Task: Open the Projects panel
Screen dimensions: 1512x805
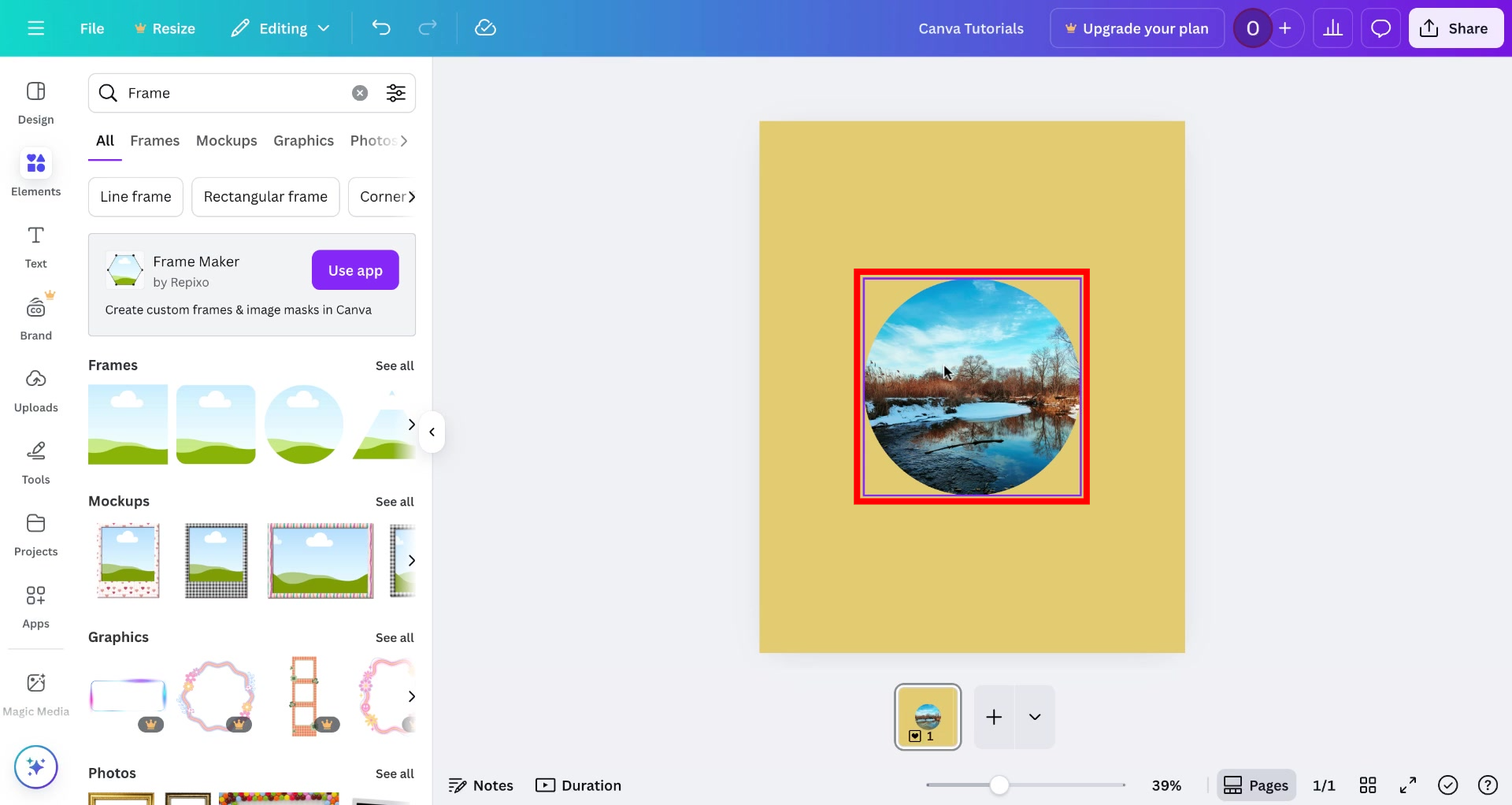Action: [x=35, y=533]
